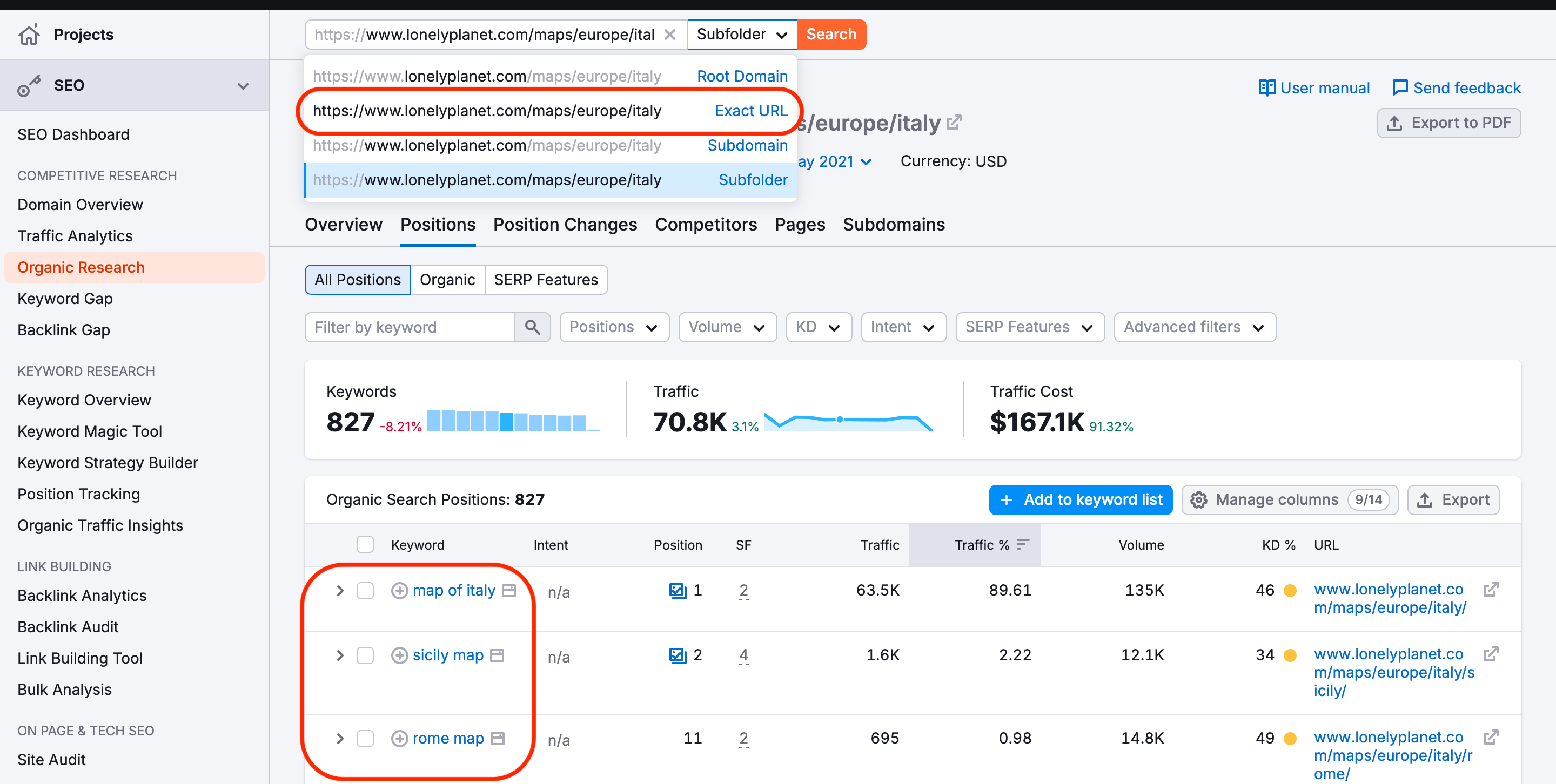Open the SERP Features filter dropdown
Image resolution: width=1556 pixels, height=784 pixels.
(1030, 327)
